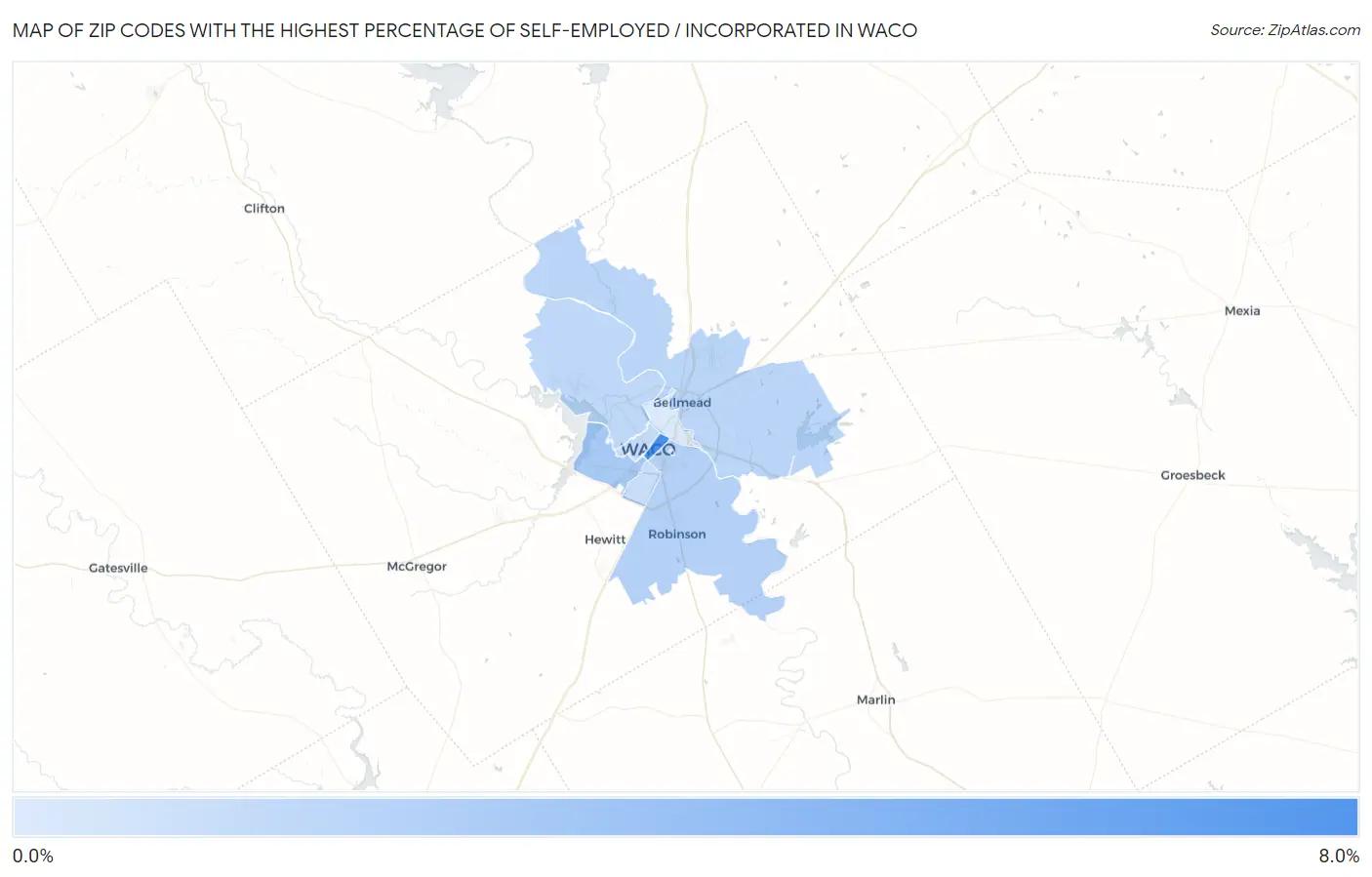Click the percentage color gradient legend bar

685,817
